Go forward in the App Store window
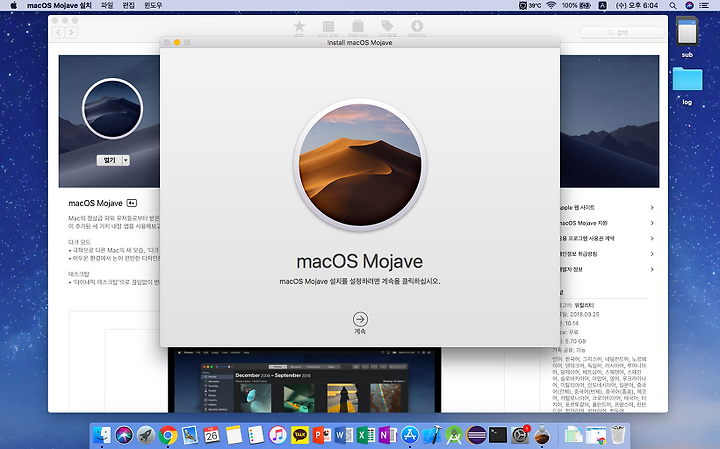The height and width of the screenshot is (449, 720). pos(71,32)
